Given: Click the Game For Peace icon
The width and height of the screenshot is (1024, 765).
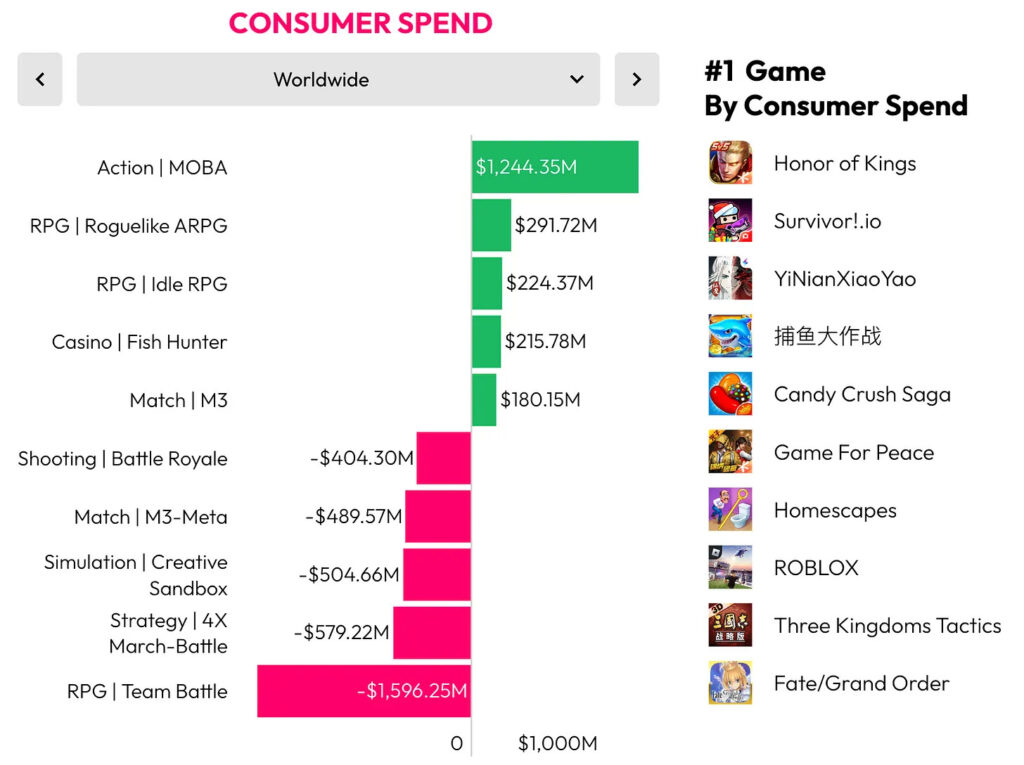Looking at the screenshot, I should (x=730, y=452).
